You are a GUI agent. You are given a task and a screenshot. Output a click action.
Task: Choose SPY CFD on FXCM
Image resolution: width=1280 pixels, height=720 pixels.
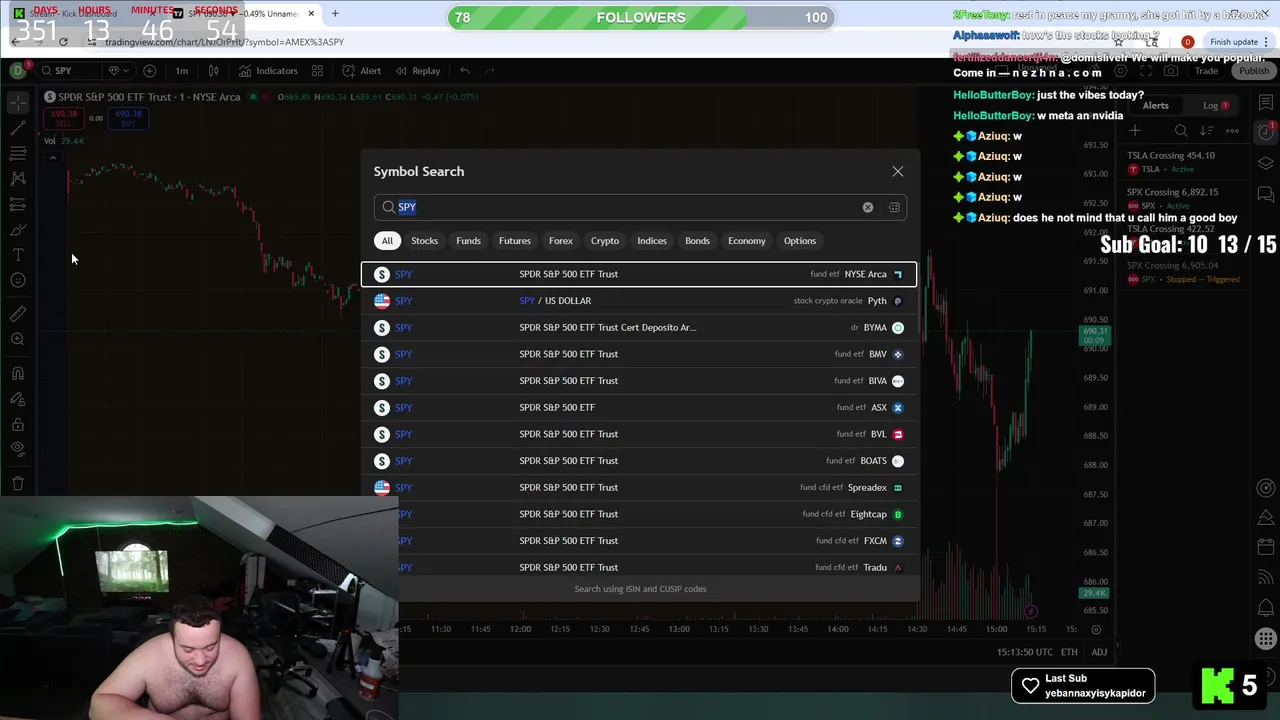[x=639, y=541]
